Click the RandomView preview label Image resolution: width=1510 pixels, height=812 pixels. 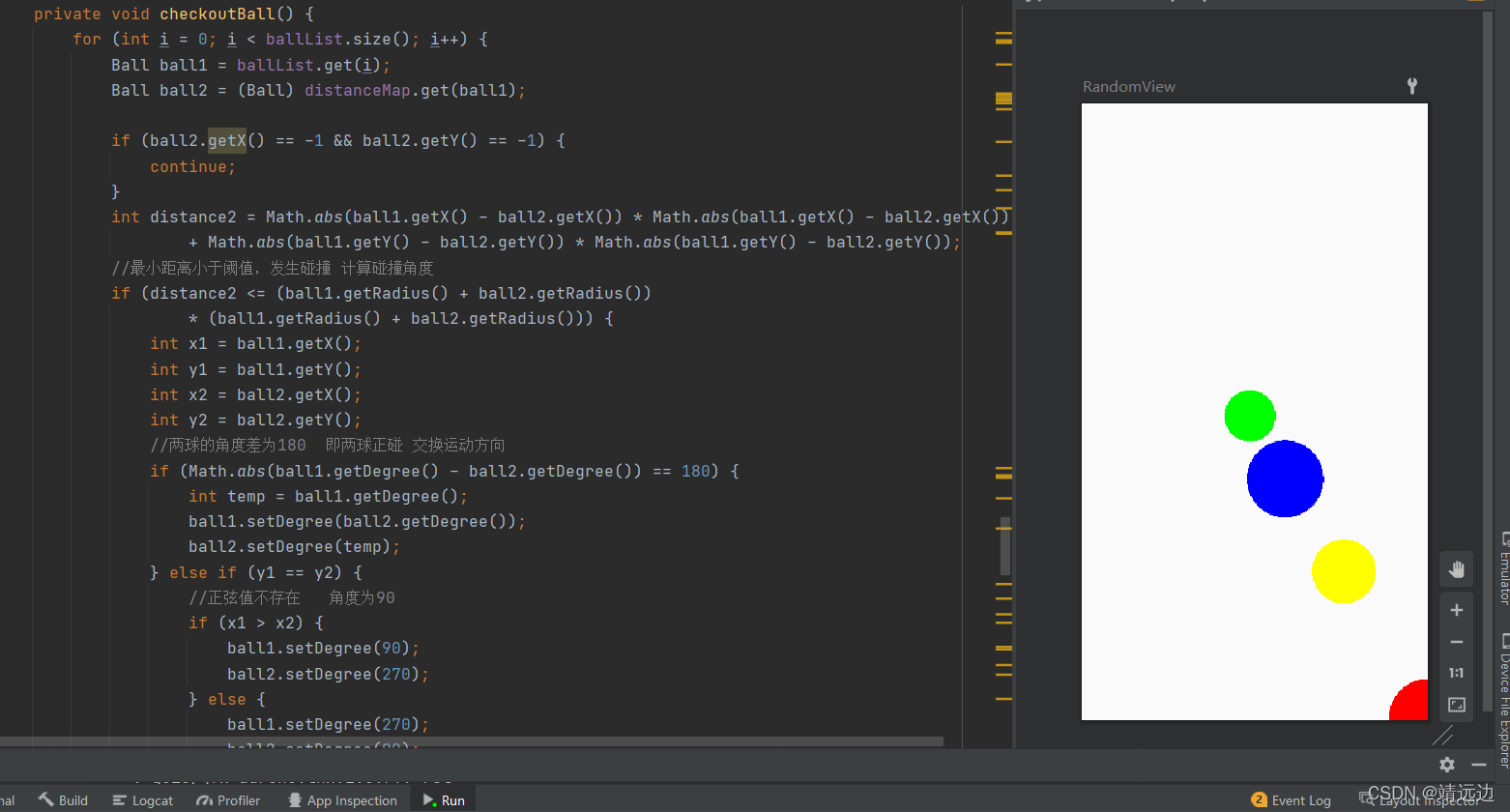(1129, 86)
